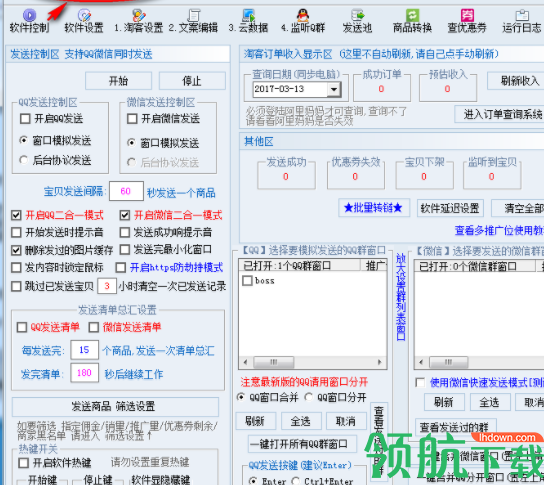
Task: Click QQ group list horizontal scrollbar thumb
Action: click(x=274, y=362)
